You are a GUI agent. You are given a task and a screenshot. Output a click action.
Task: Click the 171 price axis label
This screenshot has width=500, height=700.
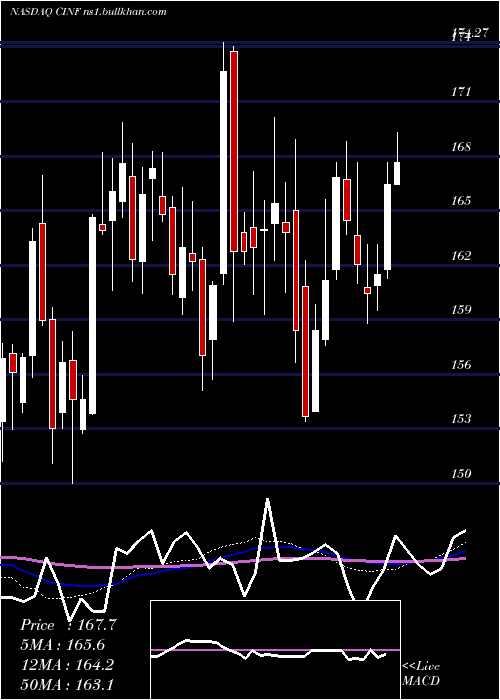click(x=461, y=92)
